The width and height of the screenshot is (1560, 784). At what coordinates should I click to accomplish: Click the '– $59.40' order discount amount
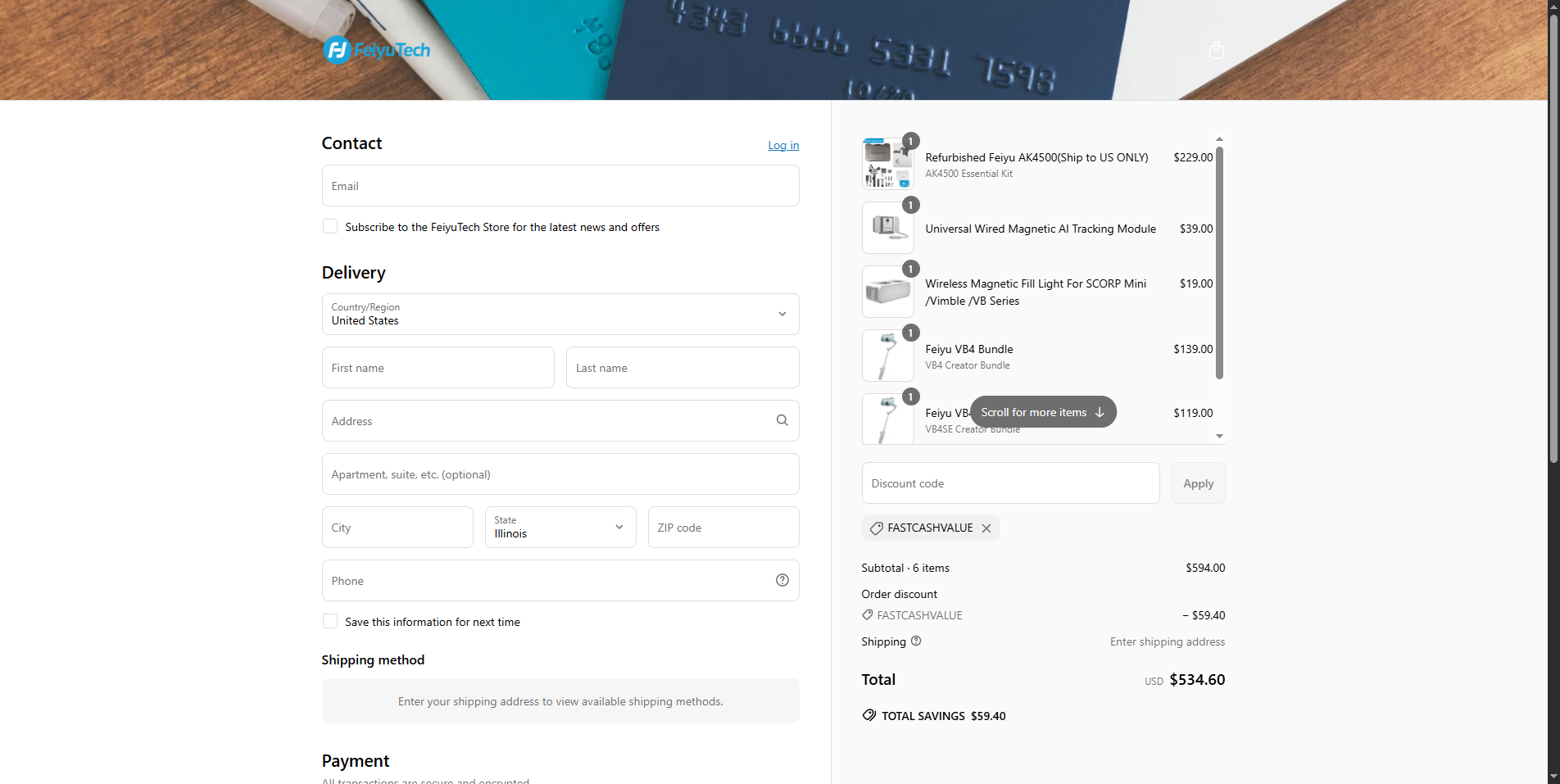point(1204,615)
